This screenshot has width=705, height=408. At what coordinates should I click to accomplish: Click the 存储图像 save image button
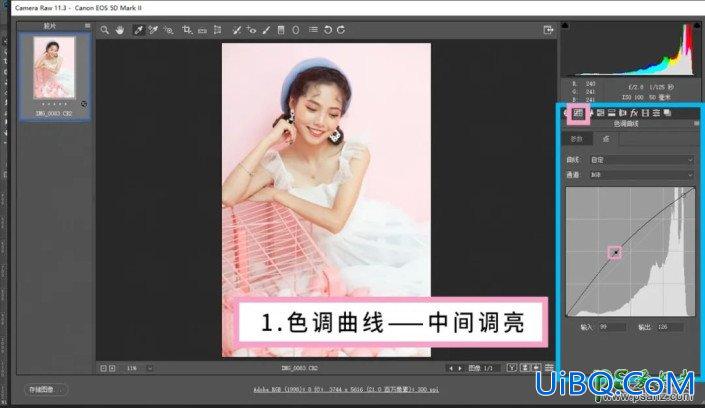[45, 390]
